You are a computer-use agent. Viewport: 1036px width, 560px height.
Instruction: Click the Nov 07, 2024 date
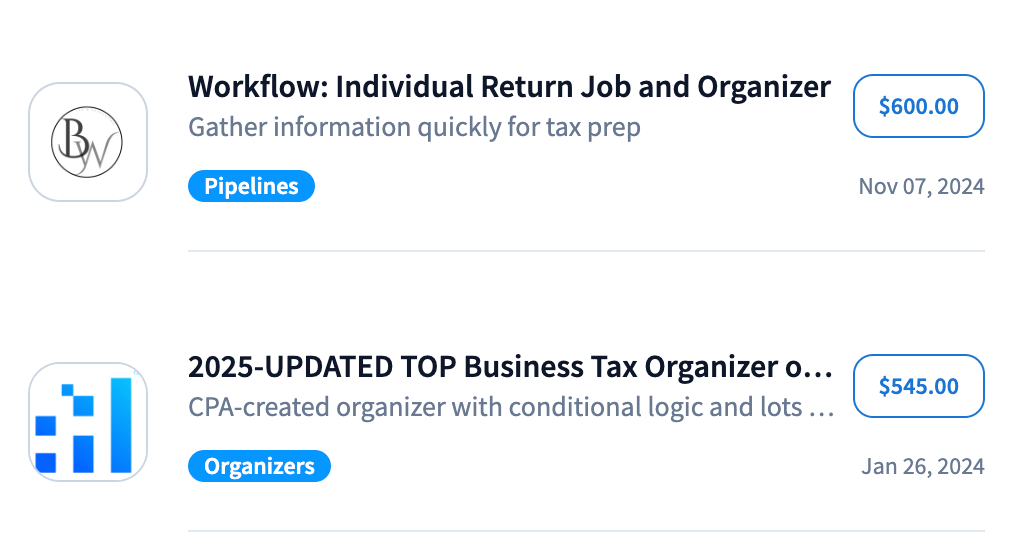[x=921, y=186]
